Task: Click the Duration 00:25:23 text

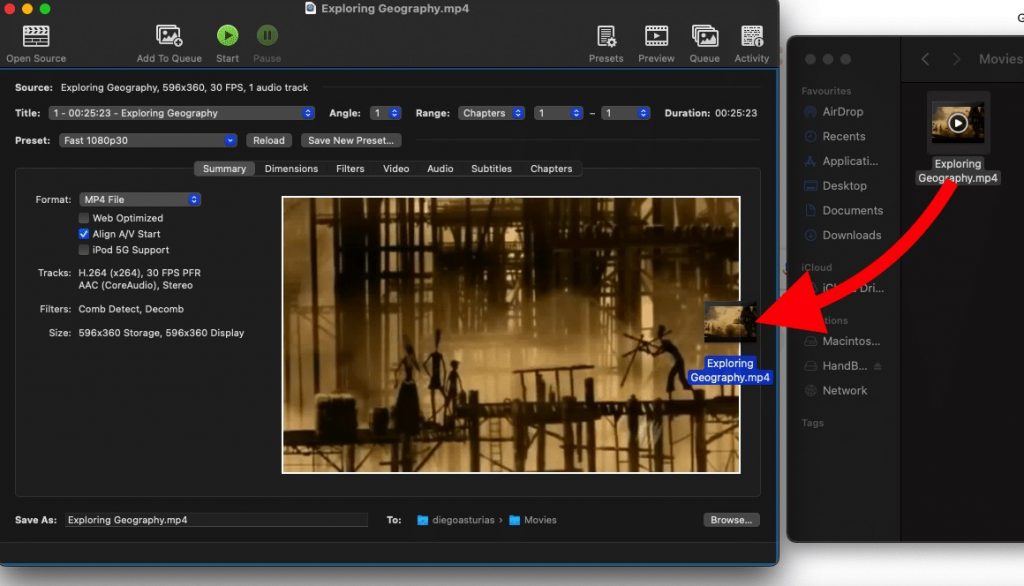Action: click(x=711, y=113)
